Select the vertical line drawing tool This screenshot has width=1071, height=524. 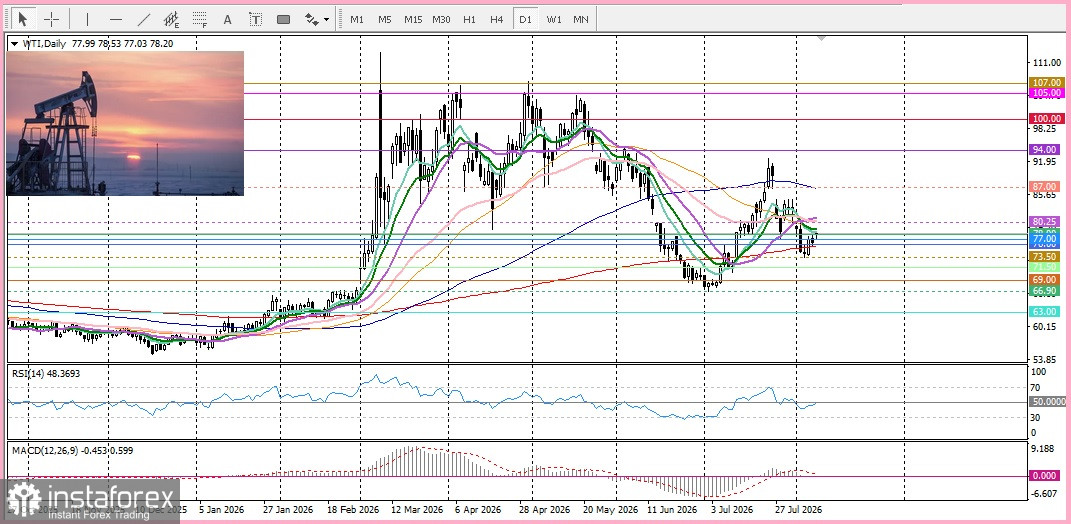point(87,19)
